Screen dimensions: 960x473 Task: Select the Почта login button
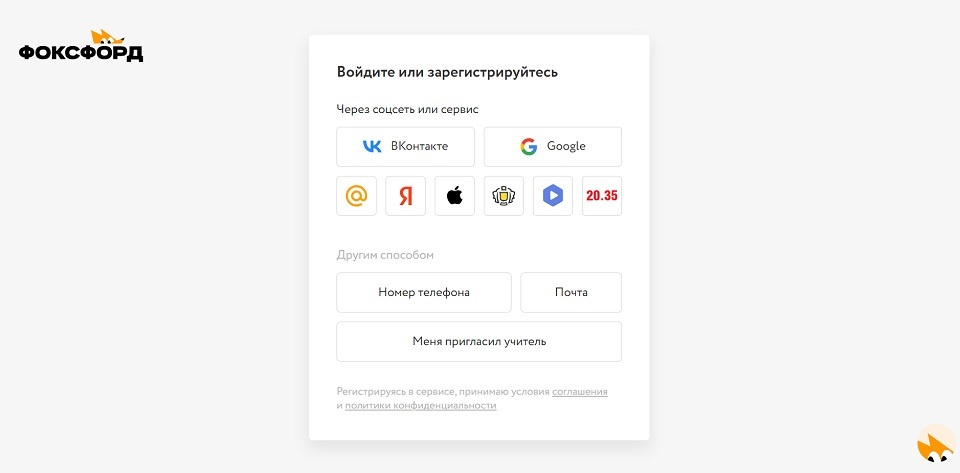tap(571, 292)
